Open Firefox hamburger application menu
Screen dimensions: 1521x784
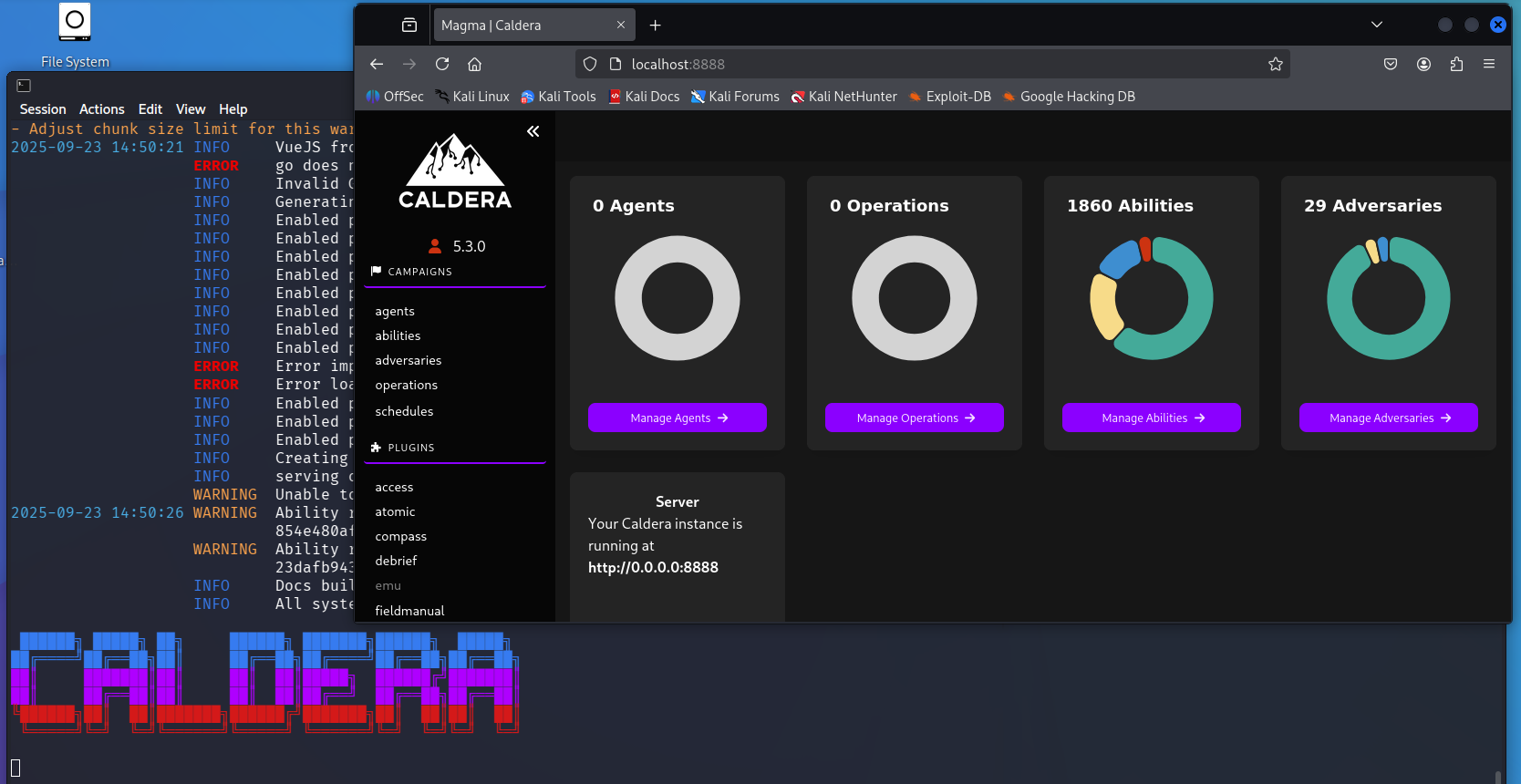pos(1489,64)
